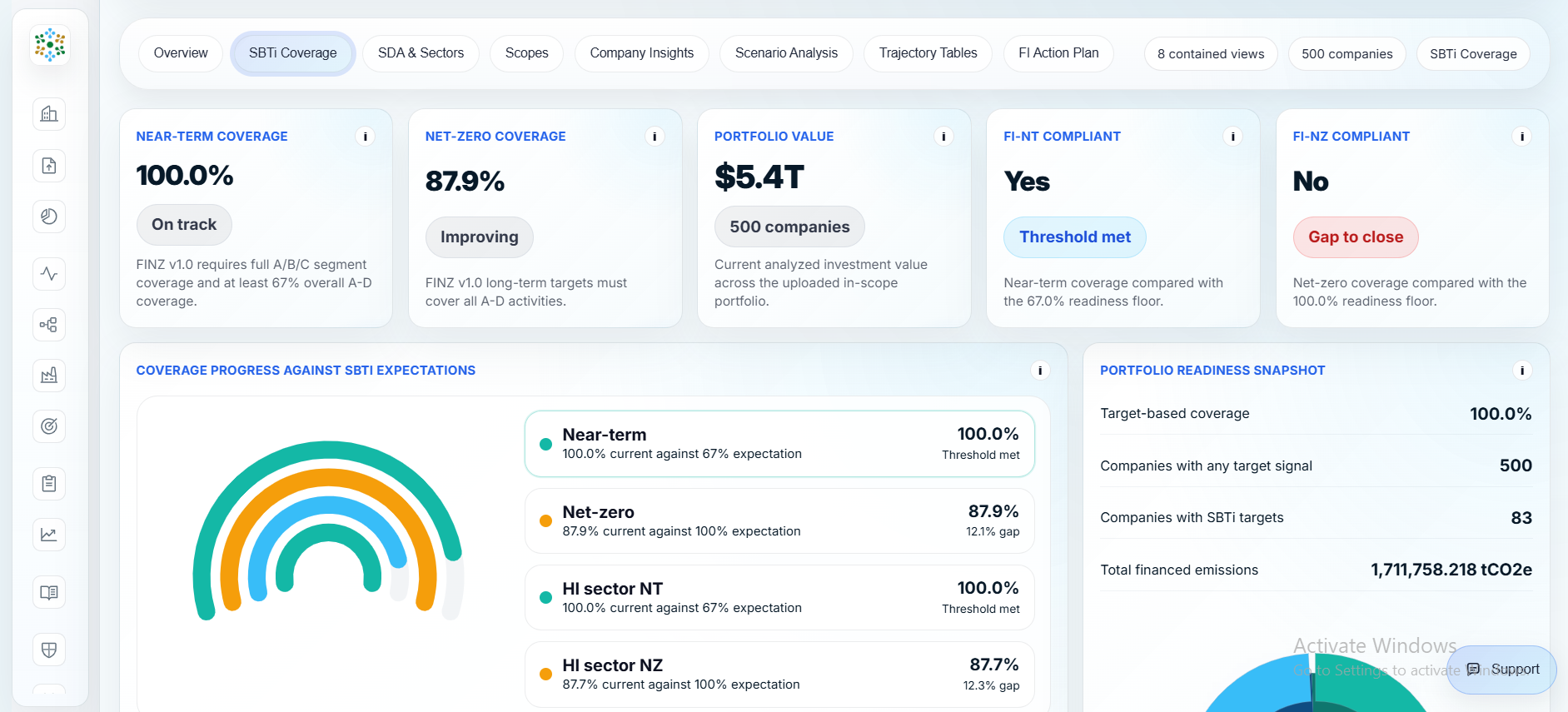Open the open book icon in sidebar
This screenshot has height=712, width=1568.
coord(49,592)
